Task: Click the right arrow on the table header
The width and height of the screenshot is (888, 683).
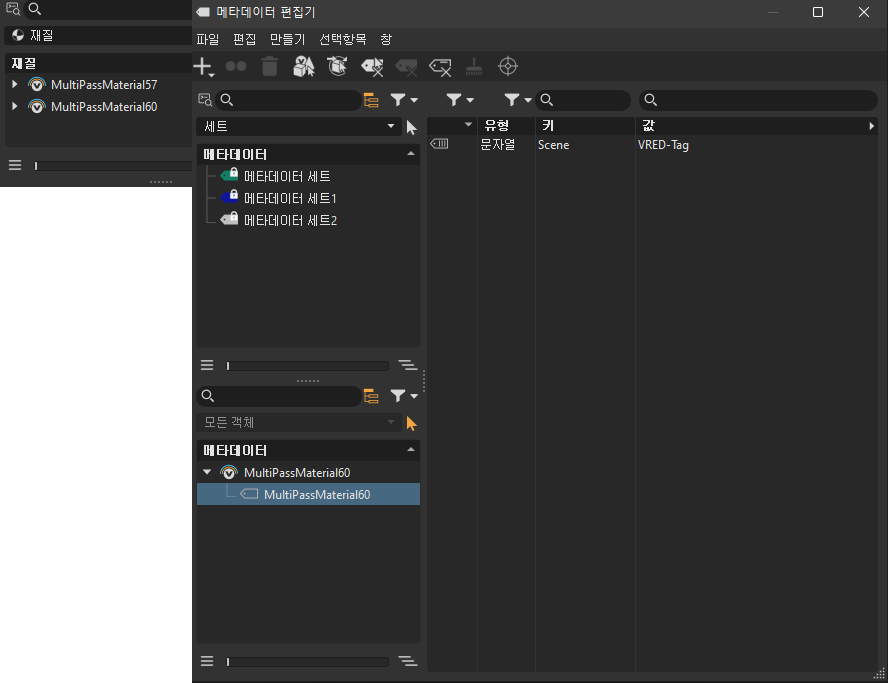Action: tap(872, 126)
